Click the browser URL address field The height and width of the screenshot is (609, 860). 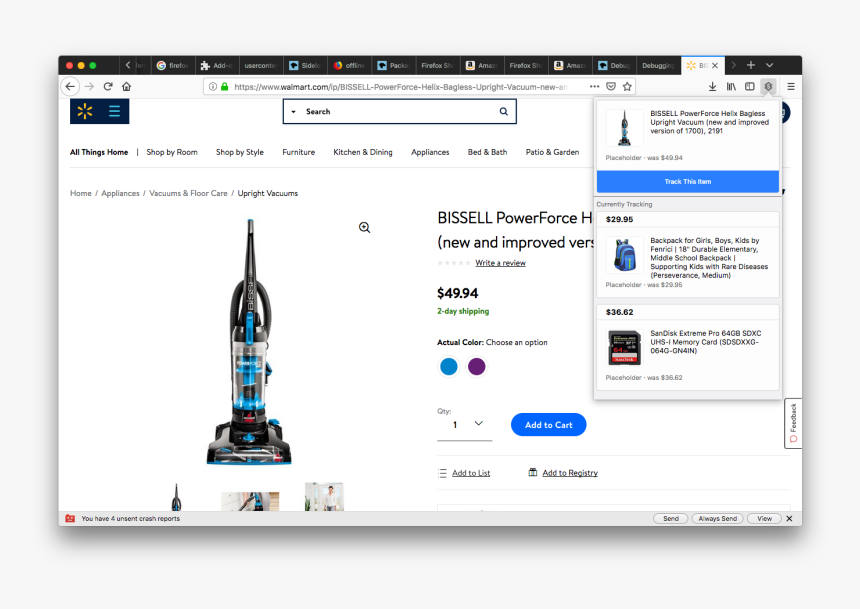(x=400, y=87)
